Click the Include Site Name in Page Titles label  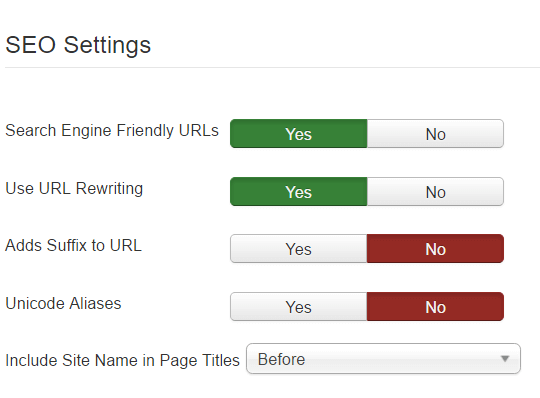(122, 360)
